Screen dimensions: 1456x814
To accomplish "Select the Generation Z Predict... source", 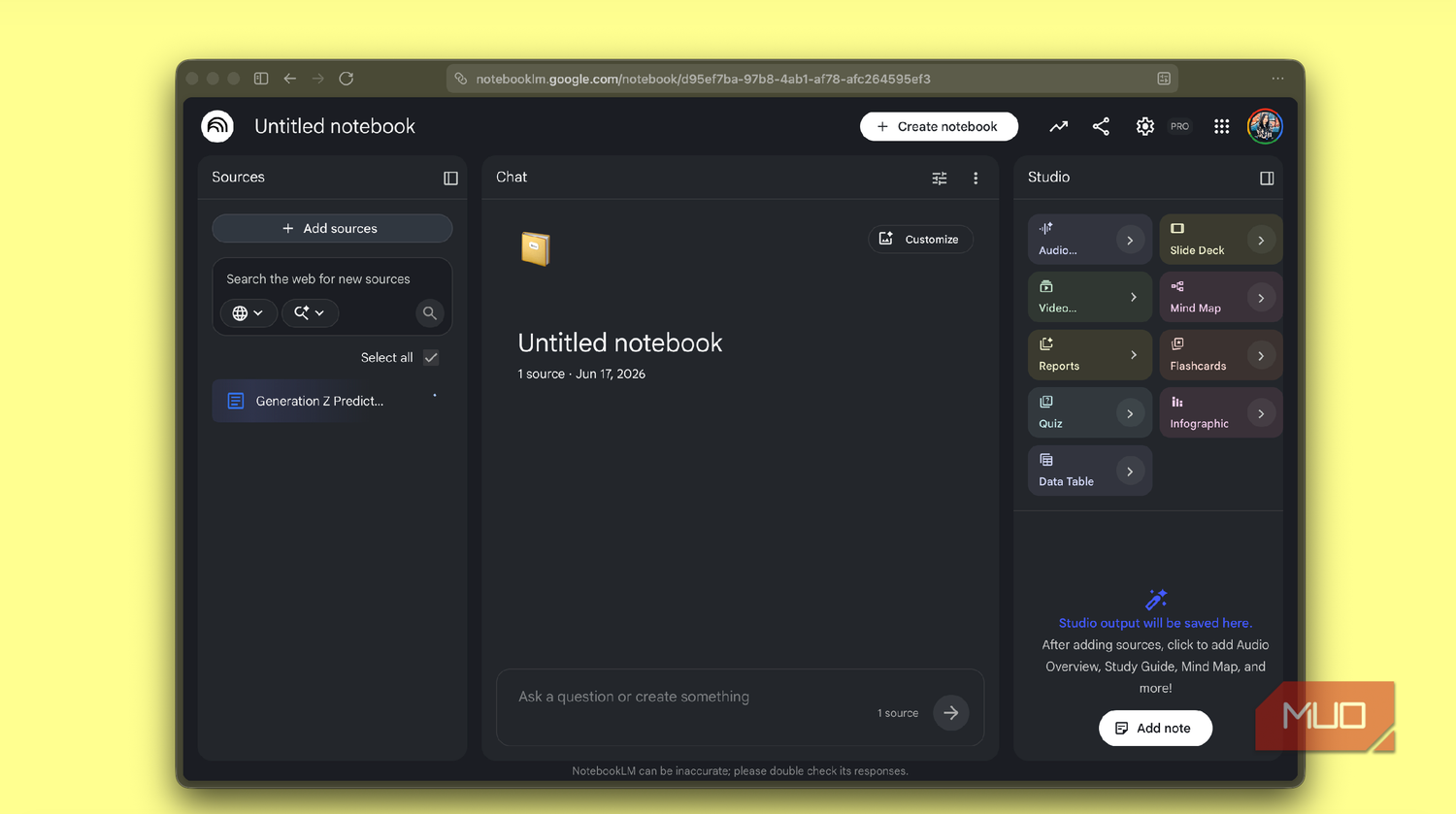I will coord(332,401).
